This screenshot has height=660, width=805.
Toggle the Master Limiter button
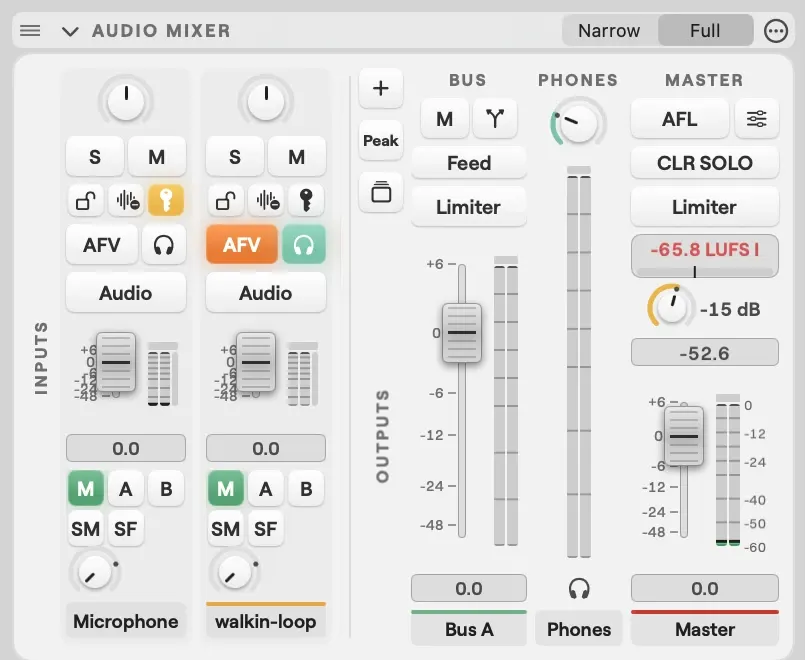pyautogui.click(x=705, y=207)
